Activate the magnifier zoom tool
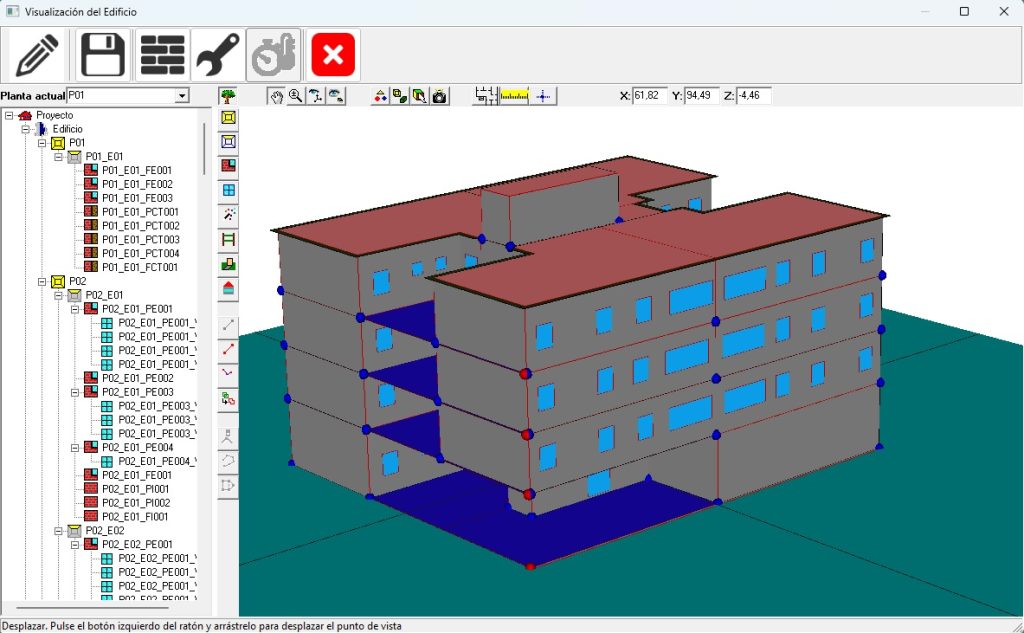Screen dimensions: 1024x633 coord(296,96)
